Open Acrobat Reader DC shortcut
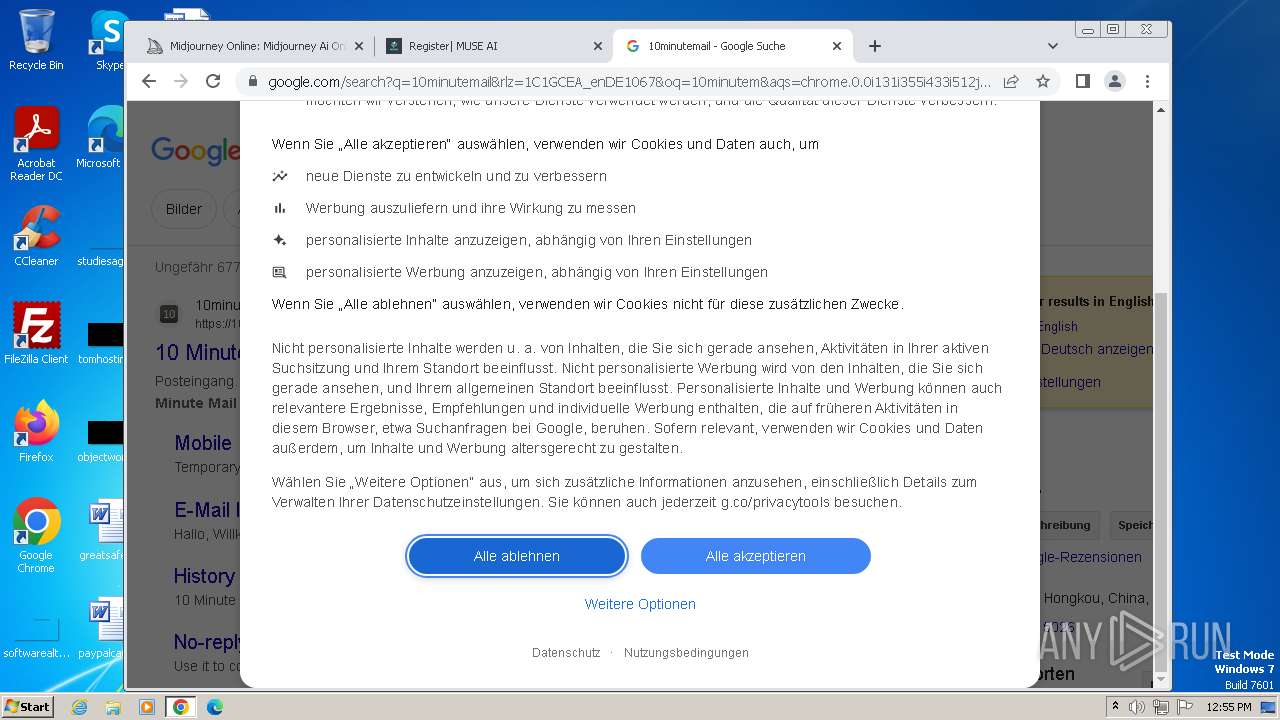Image resolution: width=1280 pixels, height=720 pixels. 36,144
